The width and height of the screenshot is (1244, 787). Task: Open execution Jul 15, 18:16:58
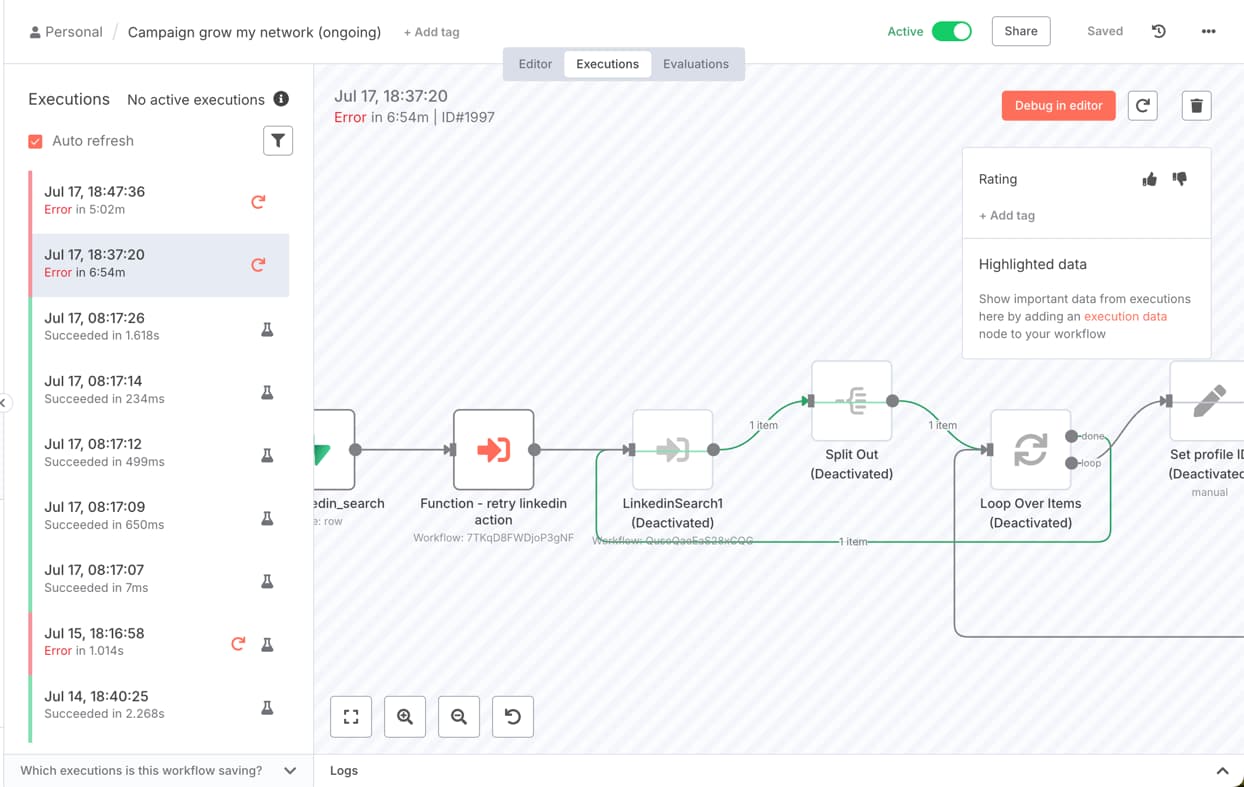coord(160,643)
